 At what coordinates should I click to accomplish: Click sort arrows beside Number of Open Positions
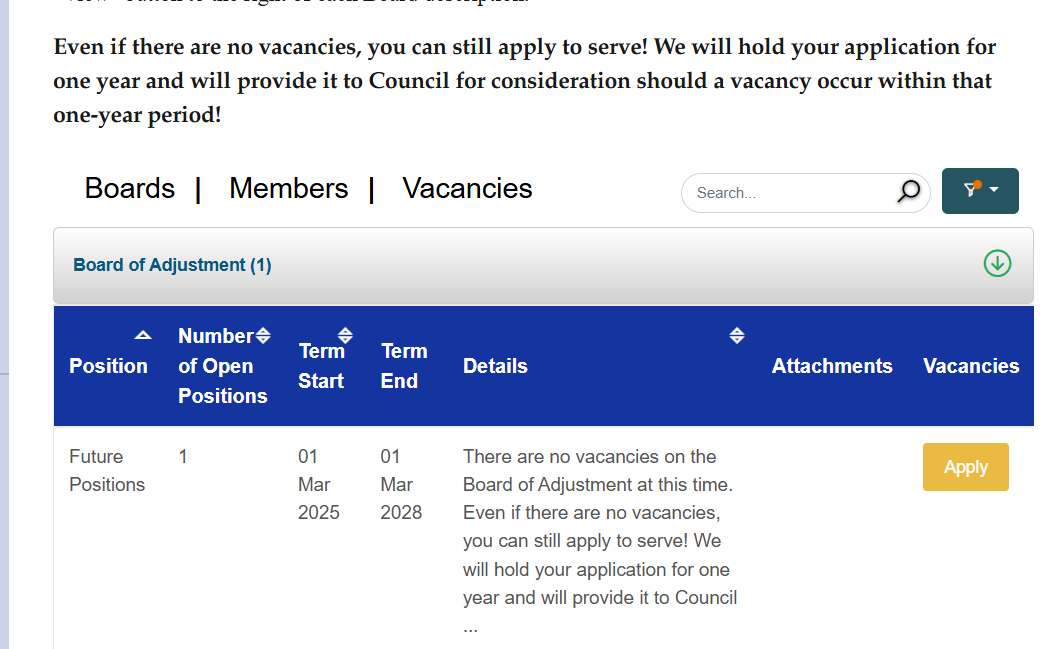(x=263, y=335)
